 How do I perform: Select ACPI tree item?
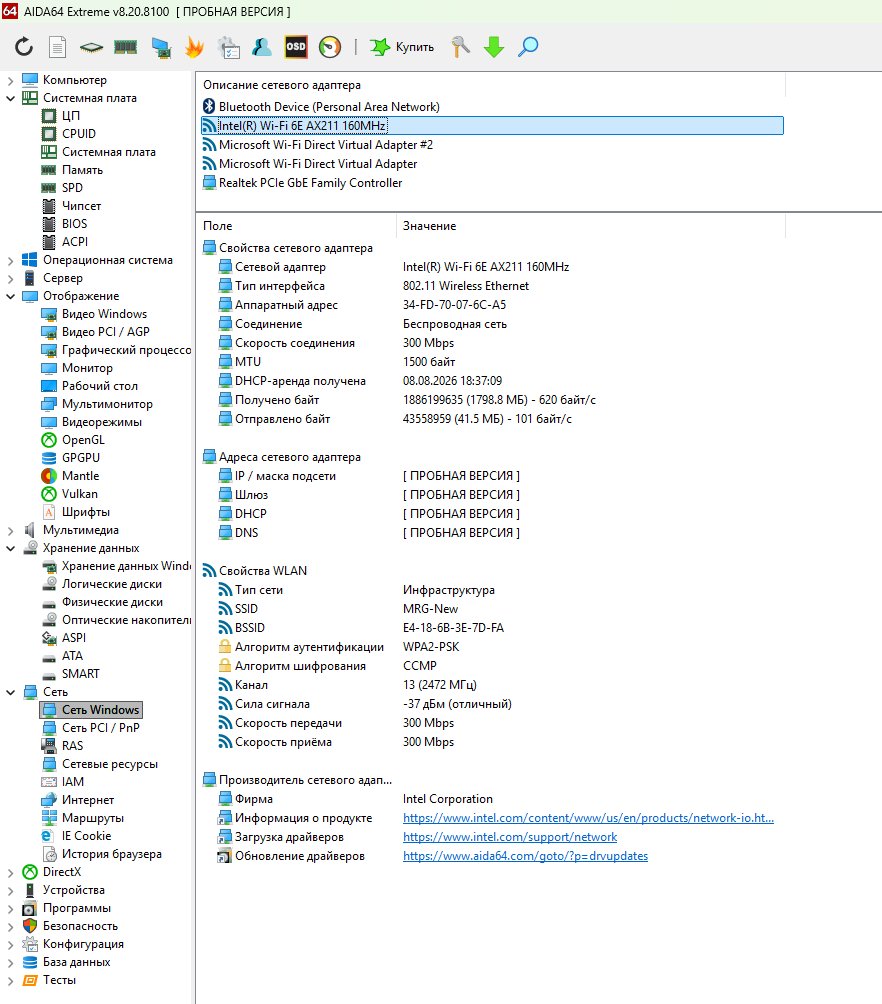pos(75,241)
